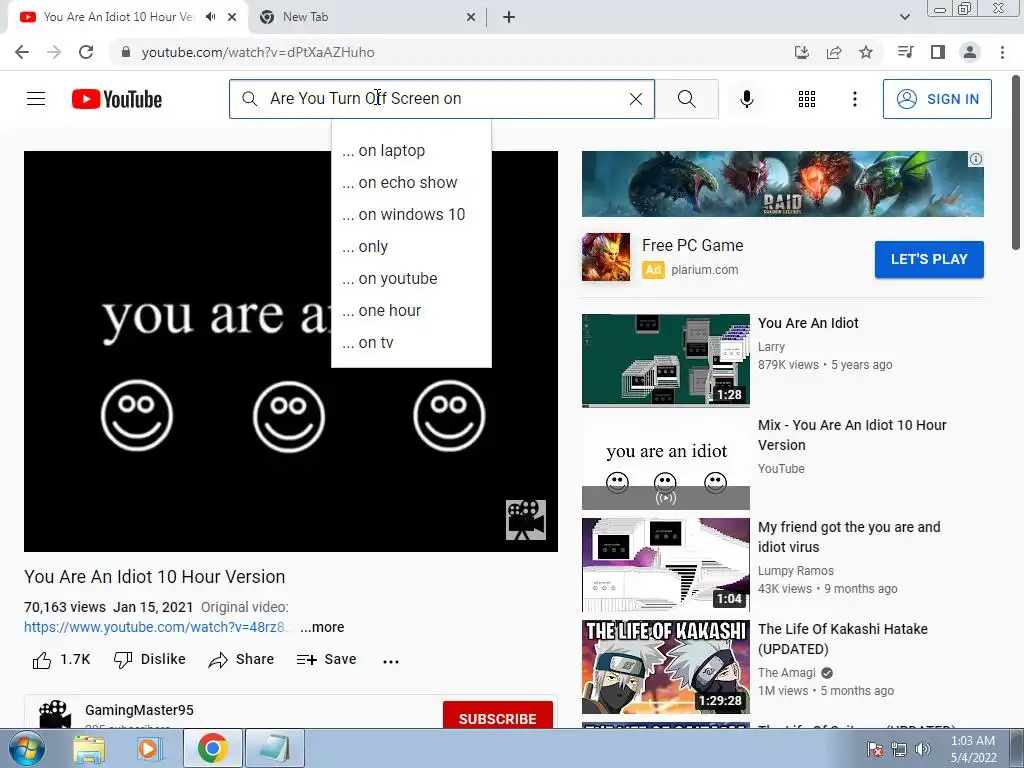Click the Dislike button
The image size is (1024, 768).
point(150,660)
